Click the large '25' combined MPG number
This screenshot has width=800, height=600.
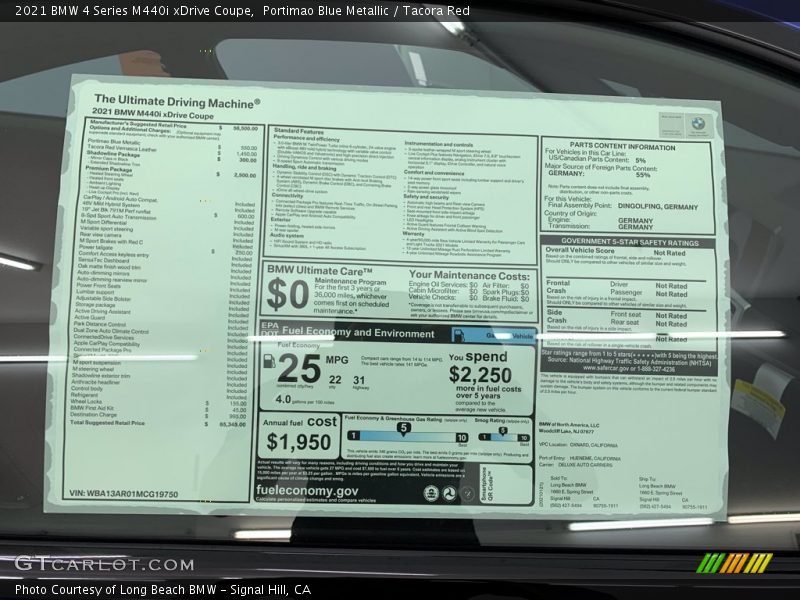point(299,368)
